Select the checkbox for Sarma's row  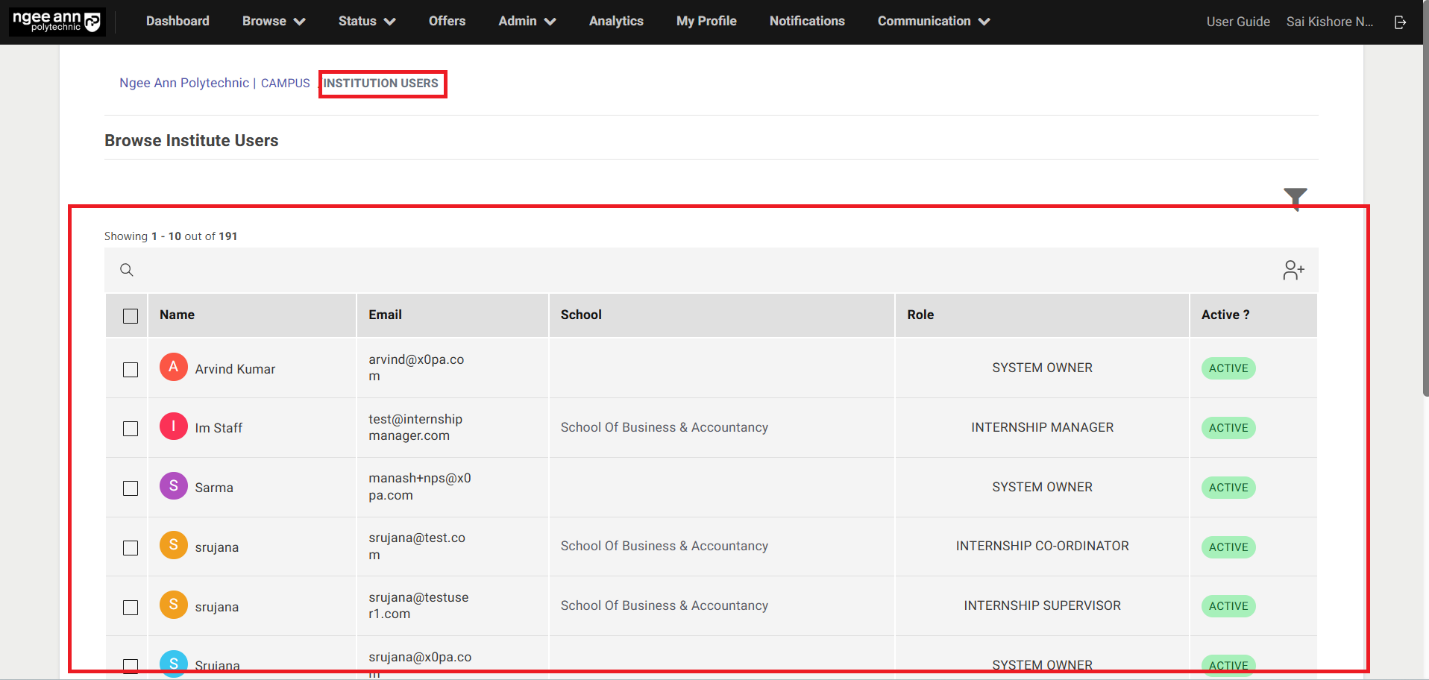(x=130, y=488)
